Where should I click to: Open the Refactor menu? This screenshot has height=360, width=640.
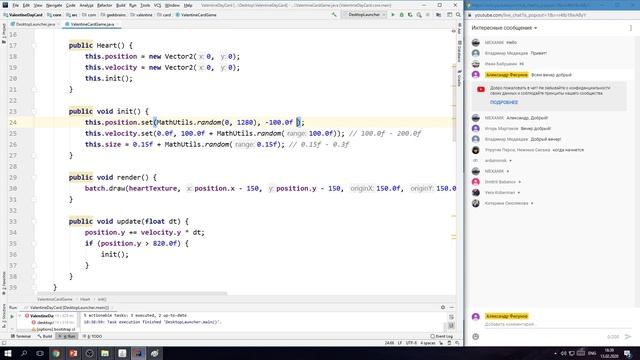coord(104,5)
